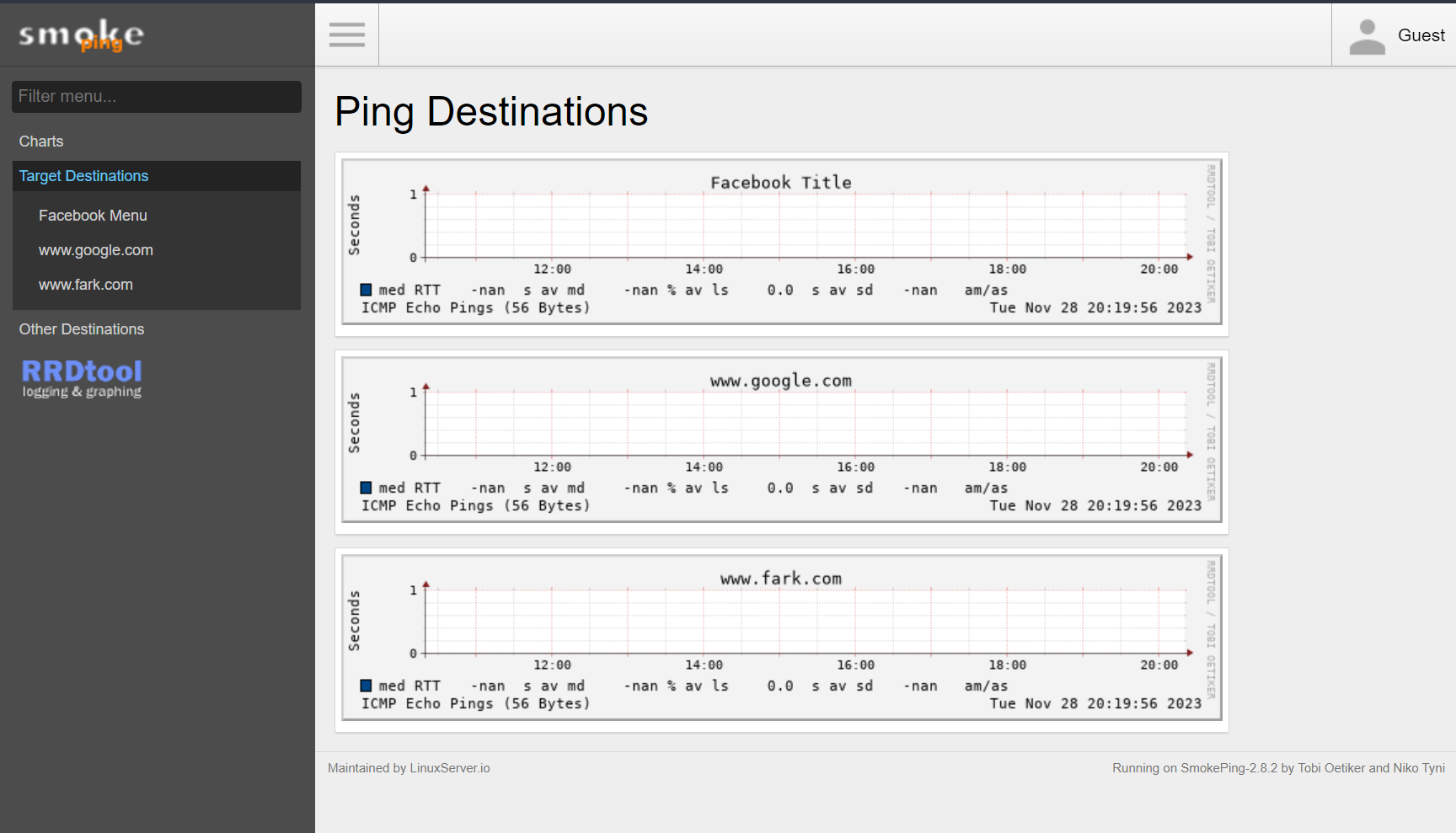
Task: Follow the Niko Tyni footer link
Action: (x=1419, y=768)
